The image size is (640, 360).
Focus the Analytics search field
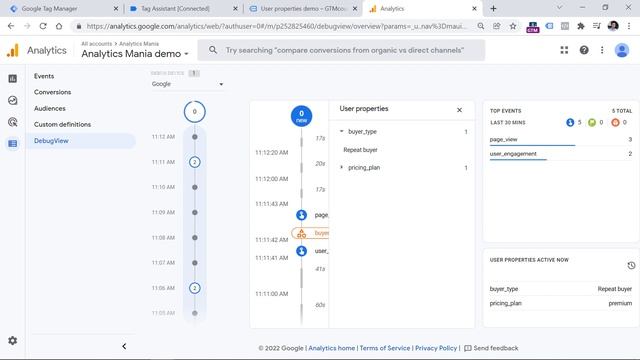[341, 50]
